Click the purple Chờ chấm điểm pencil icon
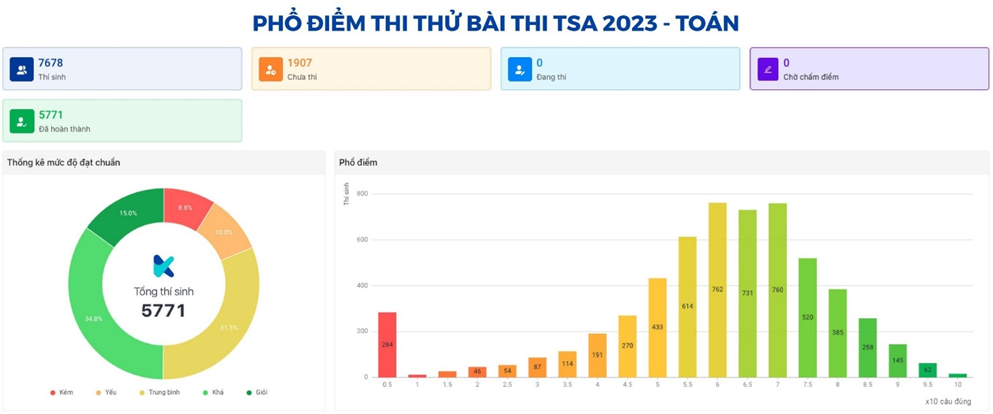This screenshot has width=993, height=414. click(x=768, y=69)
